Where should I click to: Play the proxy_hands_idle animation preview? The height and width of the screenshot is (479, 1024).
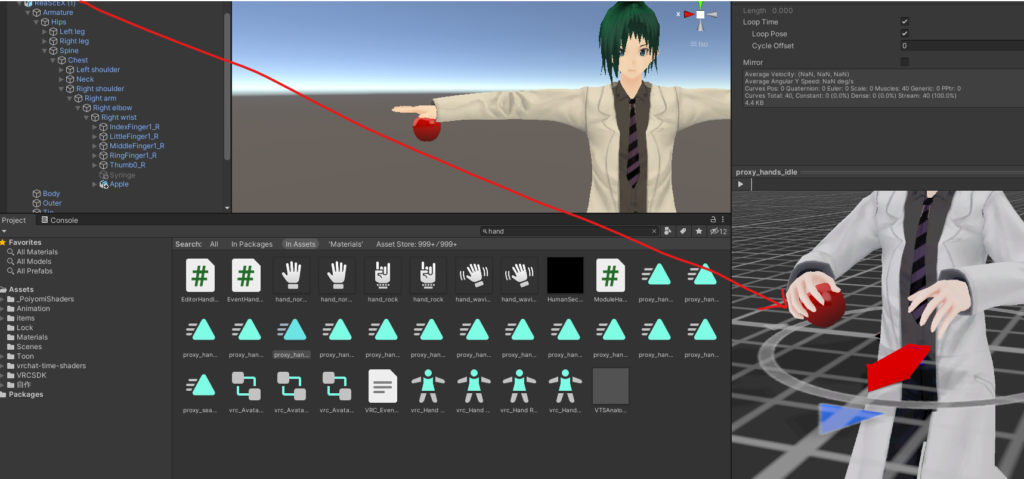click(x=741, y=184)
